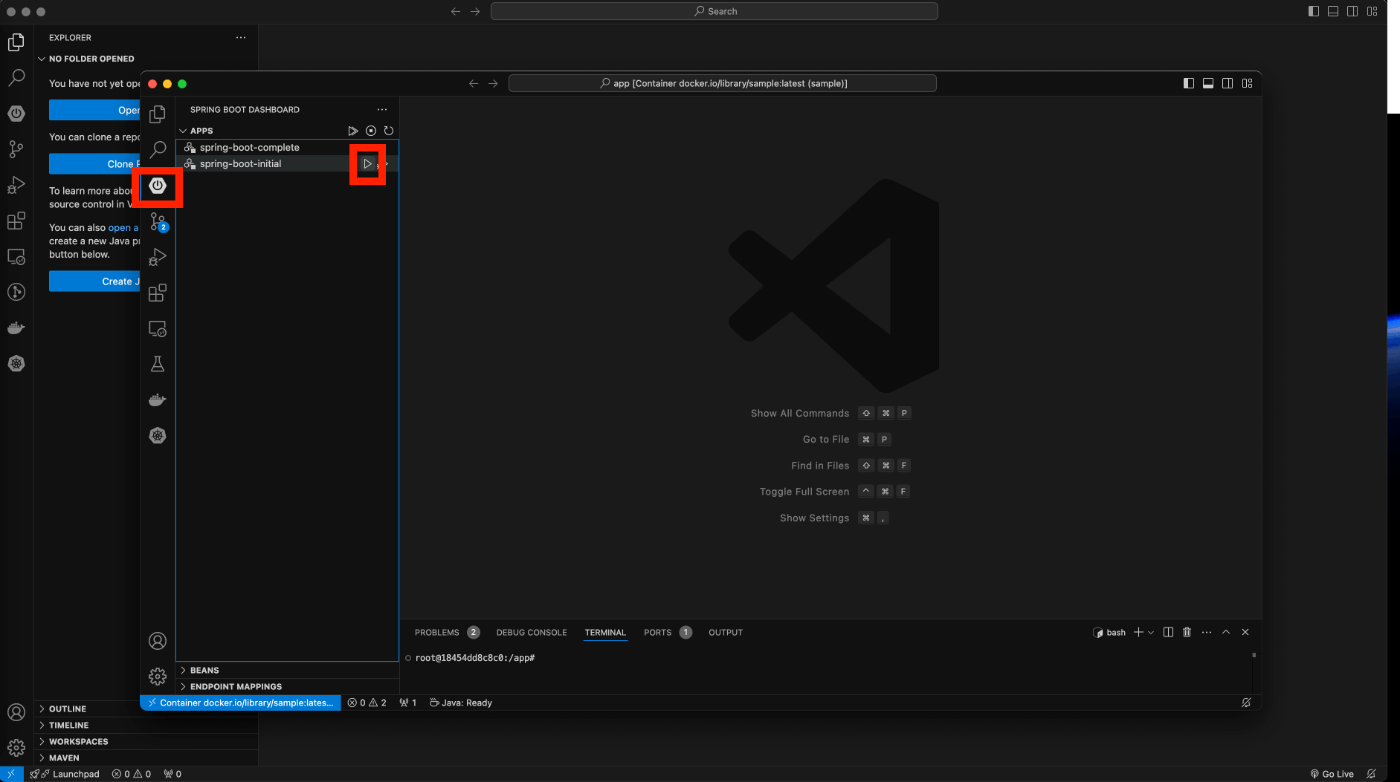Toggle panel in background window title bar
The height and width of the screenshot is (782, 1400).
1333,11
